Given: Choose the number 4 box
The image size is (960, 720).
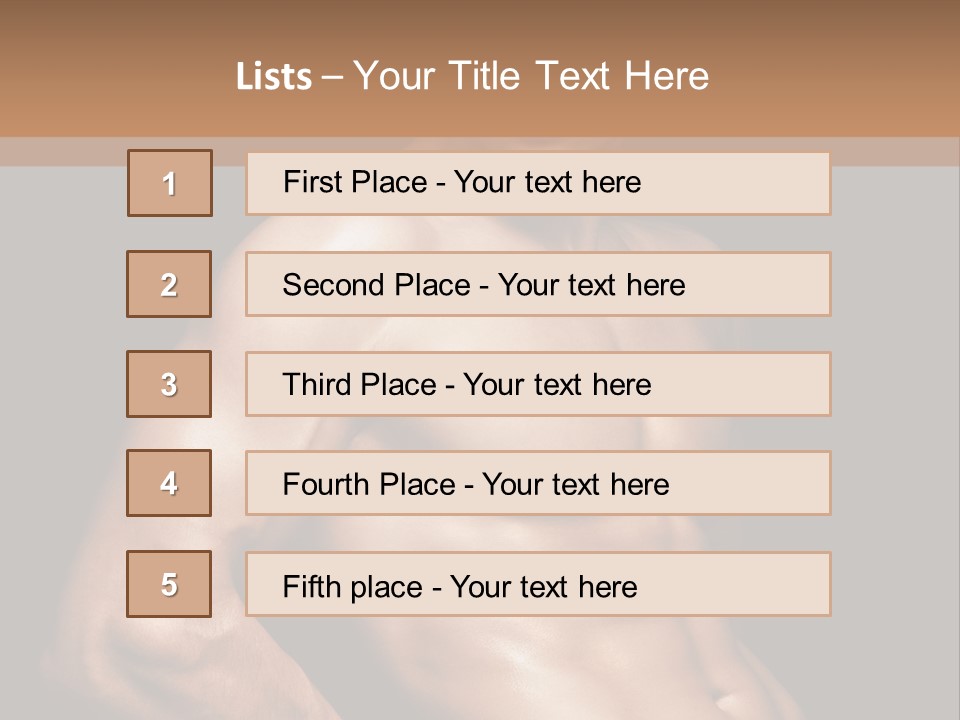Looking at the screenshot, I should click(169, 483).
